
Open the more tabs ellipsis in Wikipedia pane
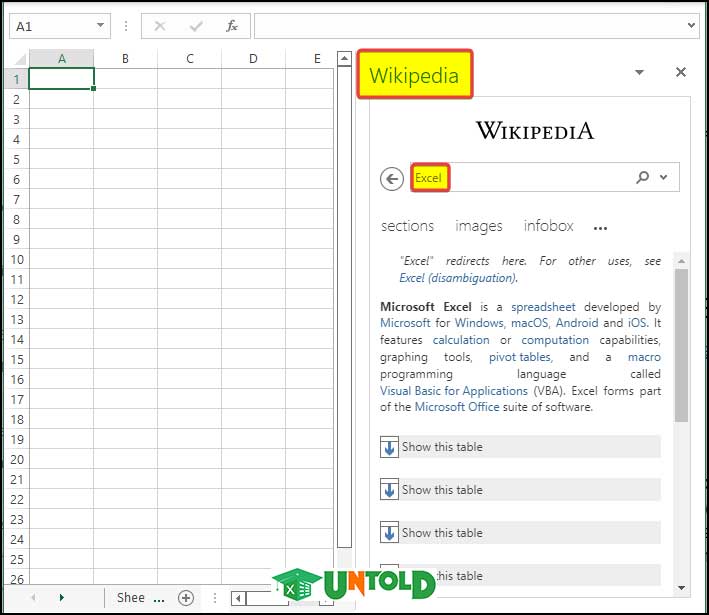point(600,228)
